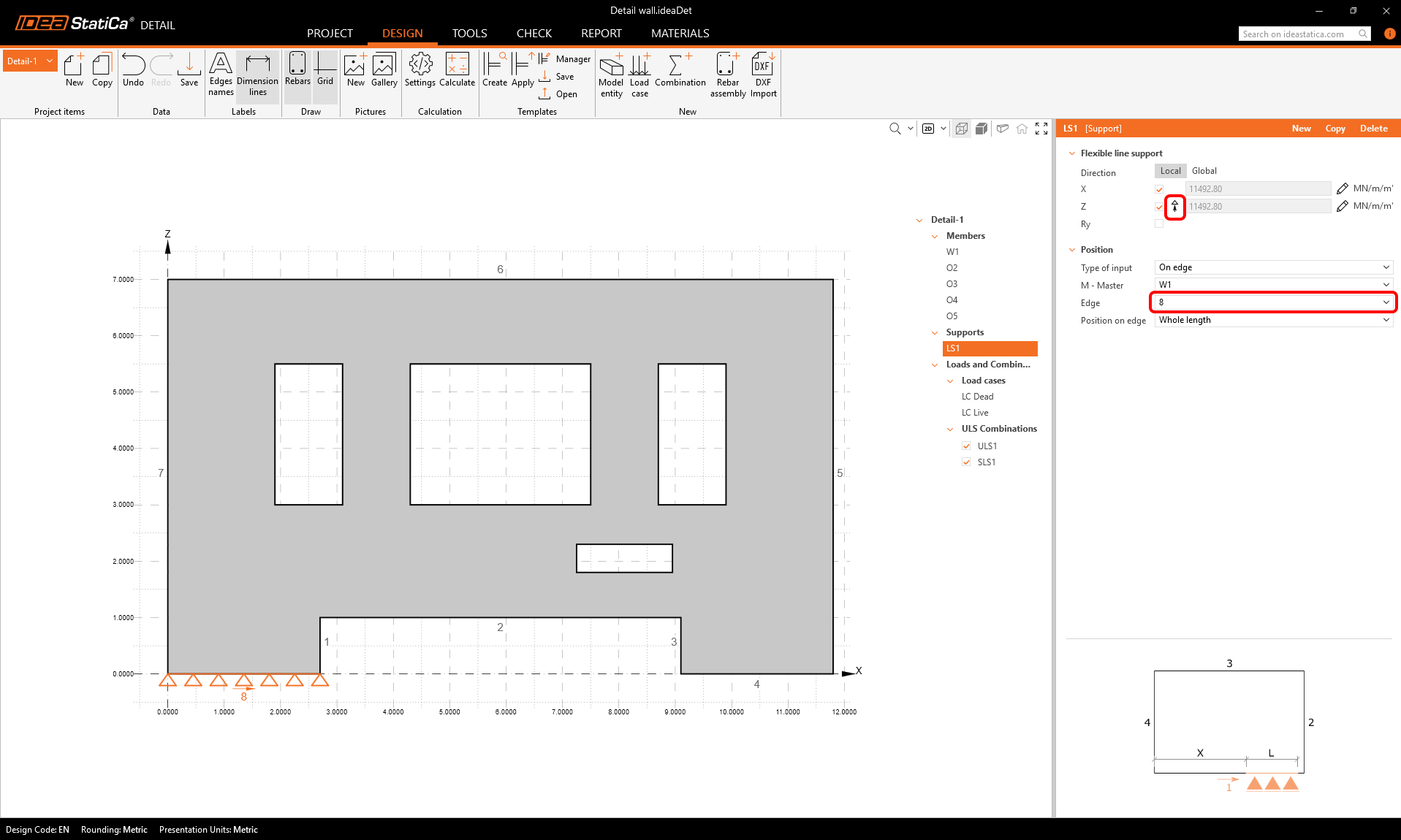Click the ideastatica.com search field

tap(1298, 34)
